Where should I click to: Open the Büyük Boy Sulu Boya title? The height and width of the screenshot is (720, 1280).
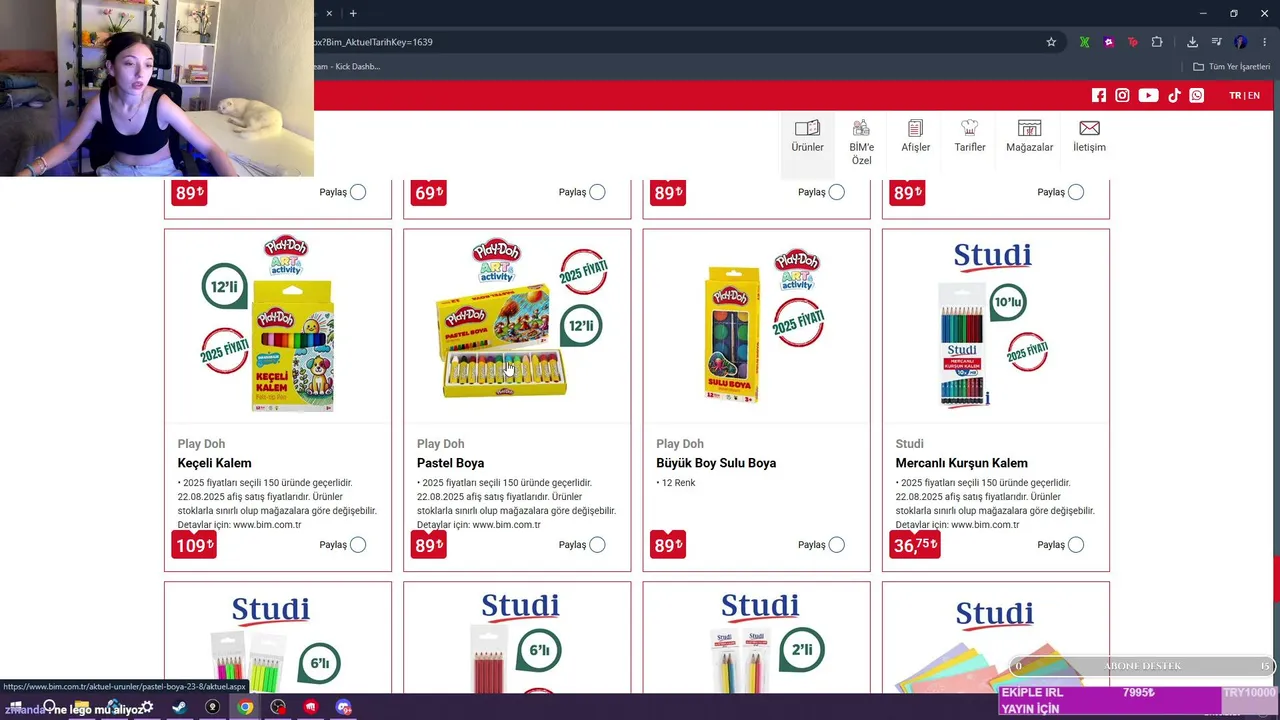pos(716,463)
